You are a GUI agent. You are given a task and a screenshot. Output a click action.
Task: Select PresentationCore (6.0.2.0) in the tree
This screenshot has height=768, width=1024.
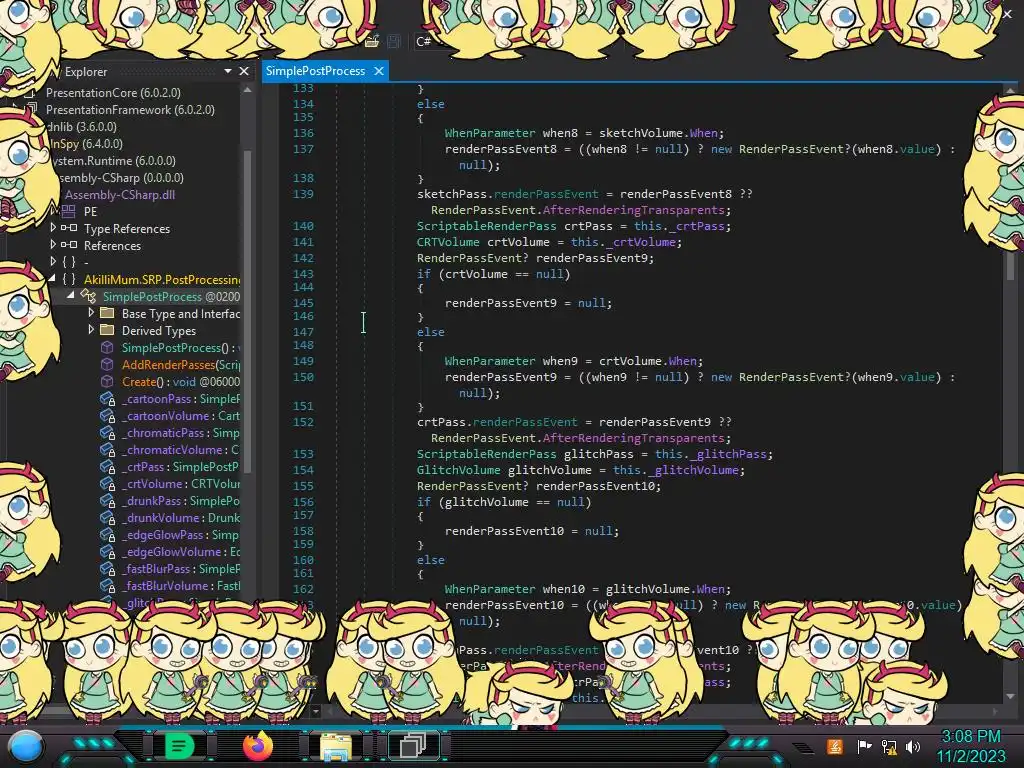113,93
